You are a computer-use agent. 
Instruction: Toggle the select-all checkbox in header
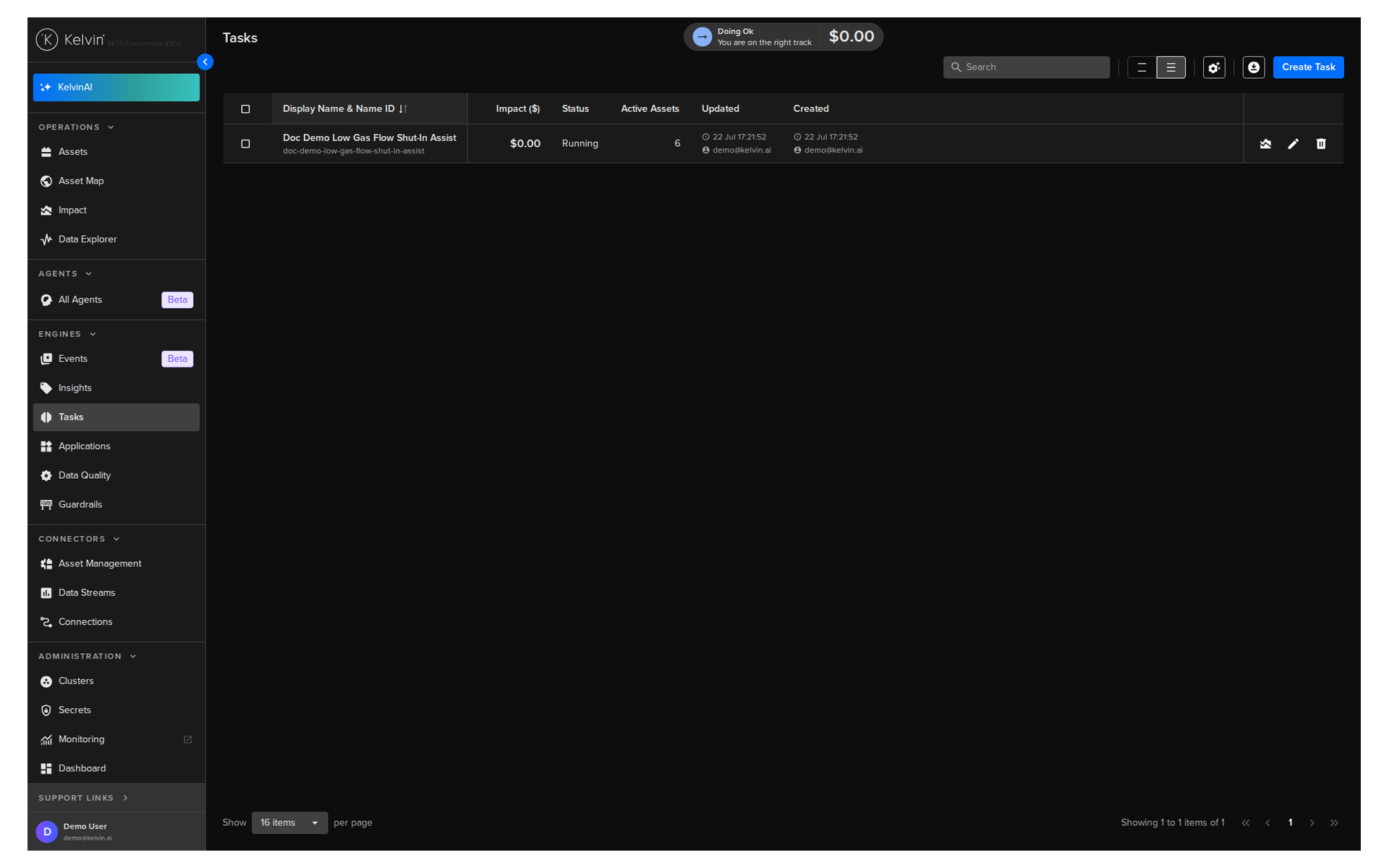click(245, 109)
